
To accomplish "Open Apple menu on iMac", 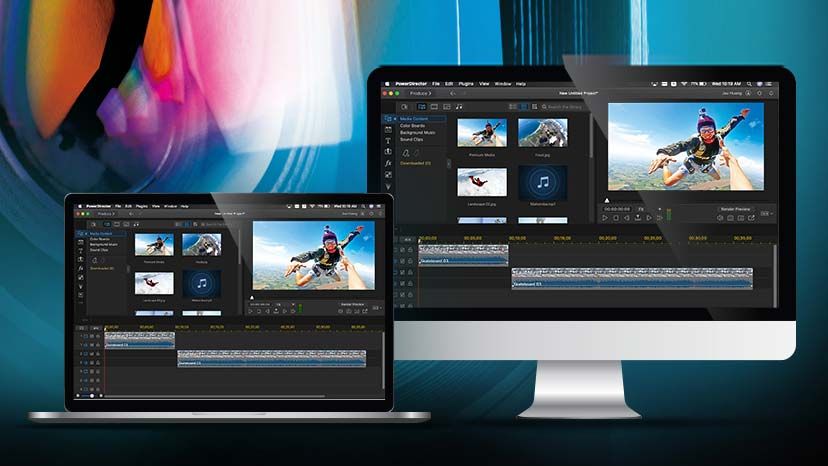I will coord(387,84).
